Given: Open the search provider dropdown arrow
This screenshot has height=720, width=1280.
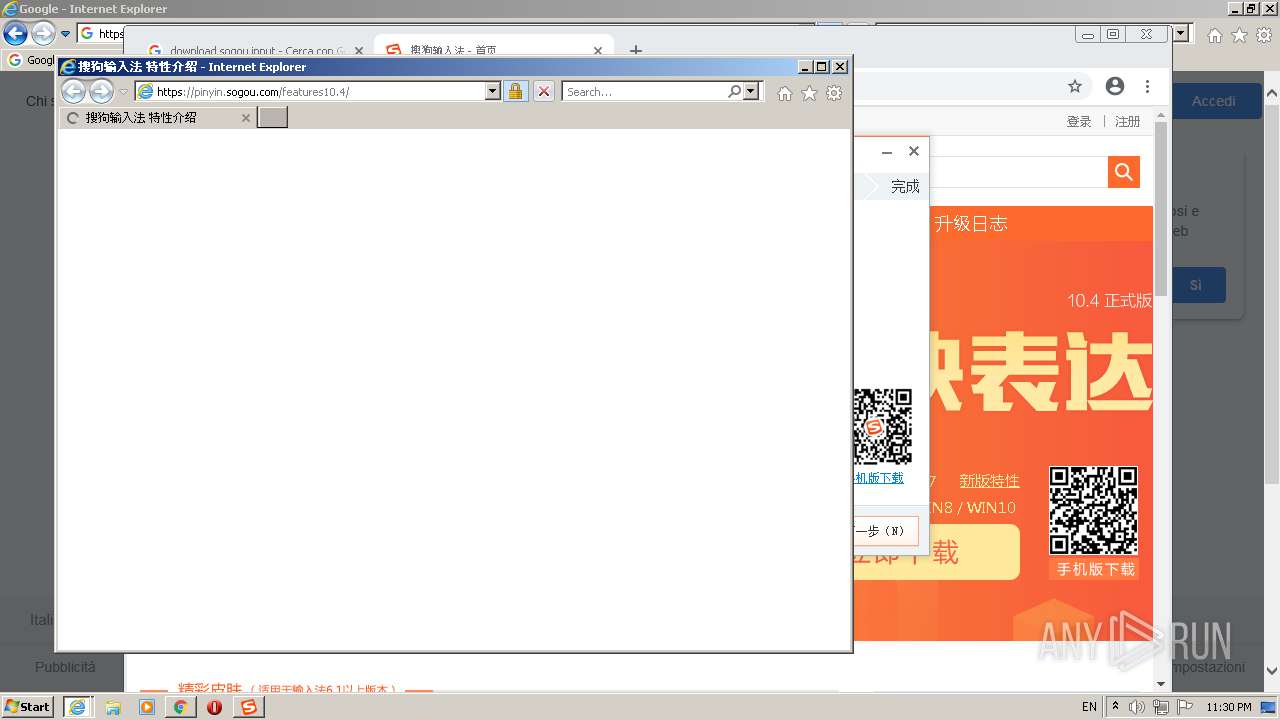Looking at the screenshot, I should [751, 91].
